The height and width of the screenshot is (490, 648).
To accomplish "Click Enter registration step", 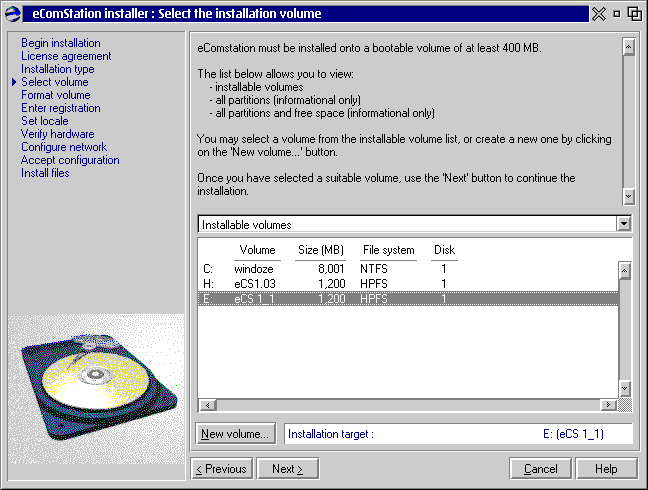I will 61,108.
